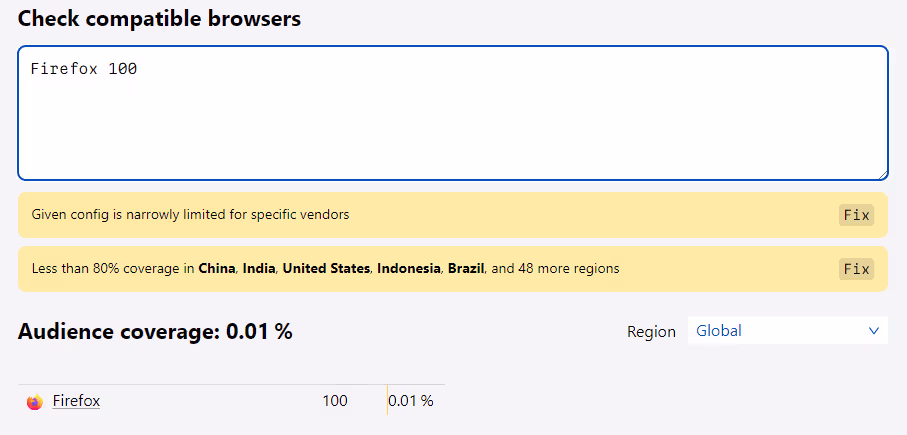Click Fix for less than 80% coverage warning

tap(856, 269)
